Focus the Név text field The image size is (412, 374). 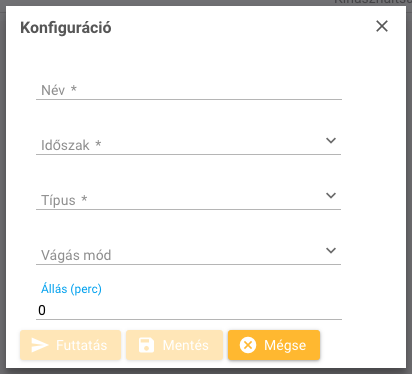(189, 90)
